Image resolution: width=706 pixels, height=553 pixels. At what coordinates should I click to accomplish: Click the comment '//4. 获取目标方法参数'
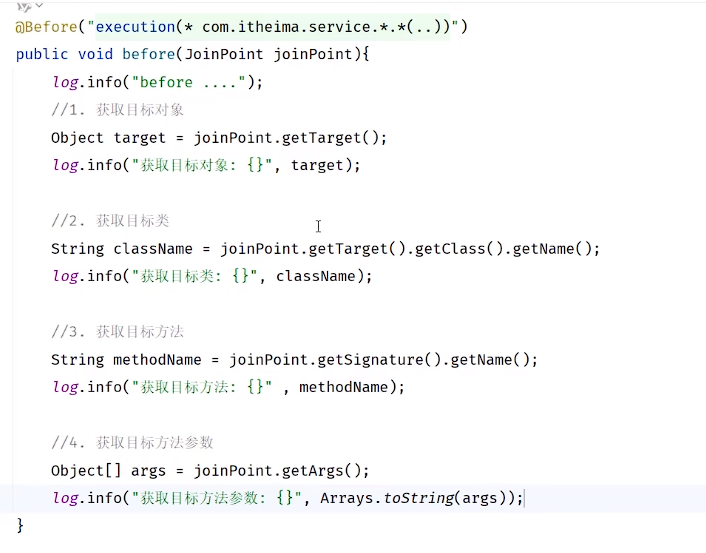pos(132,442)
